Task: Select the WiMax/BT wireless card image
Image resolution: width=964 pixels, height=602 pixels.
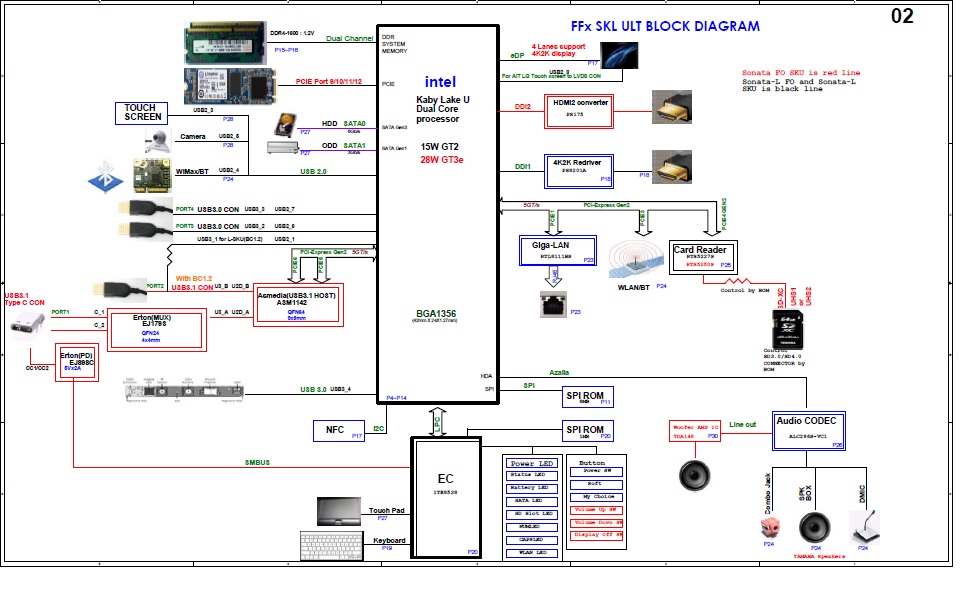Action: [x=152, y=175]
